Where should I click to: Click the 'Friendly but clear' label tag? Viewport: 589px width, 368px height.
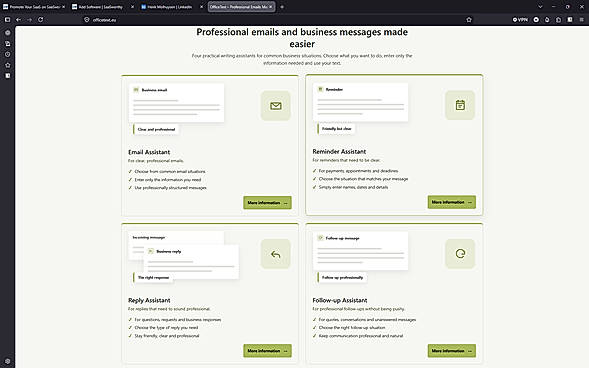(x=337, y=129)
